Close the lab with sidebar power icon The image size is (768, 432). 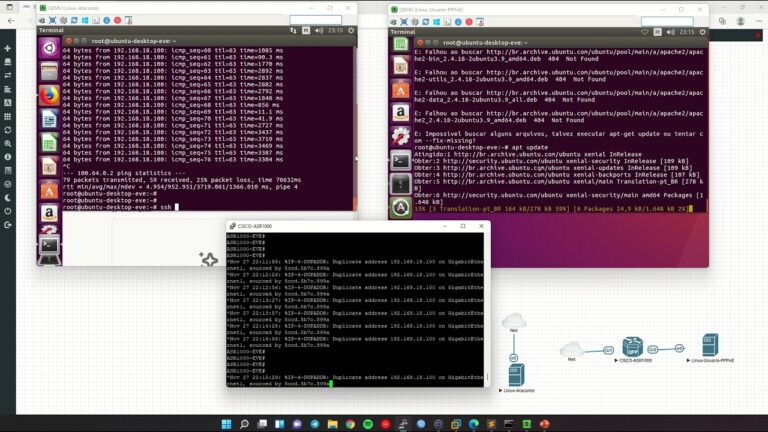[x=7, y=211]
